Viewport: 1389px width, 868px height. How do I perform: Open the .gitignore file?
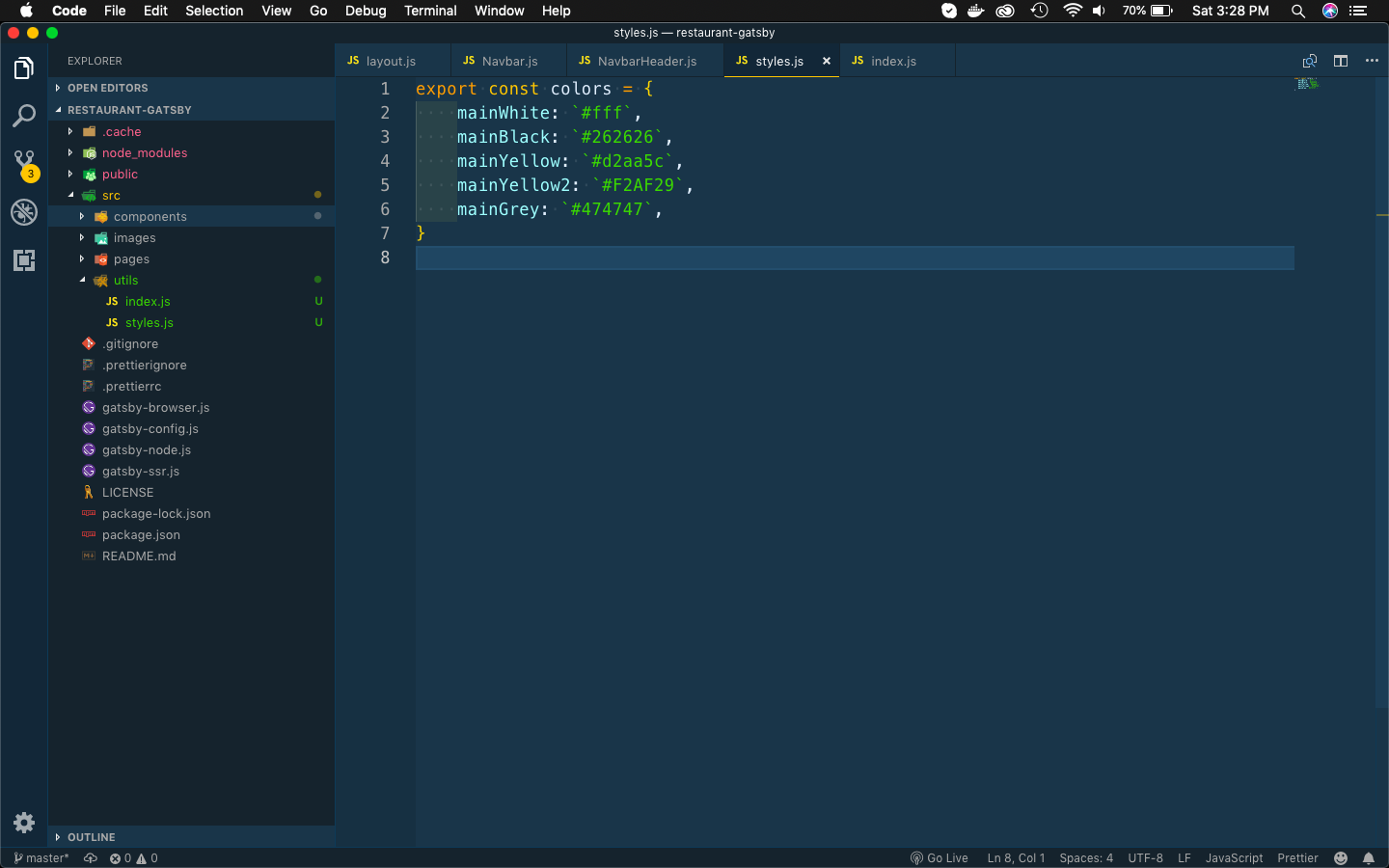(191, 344)
